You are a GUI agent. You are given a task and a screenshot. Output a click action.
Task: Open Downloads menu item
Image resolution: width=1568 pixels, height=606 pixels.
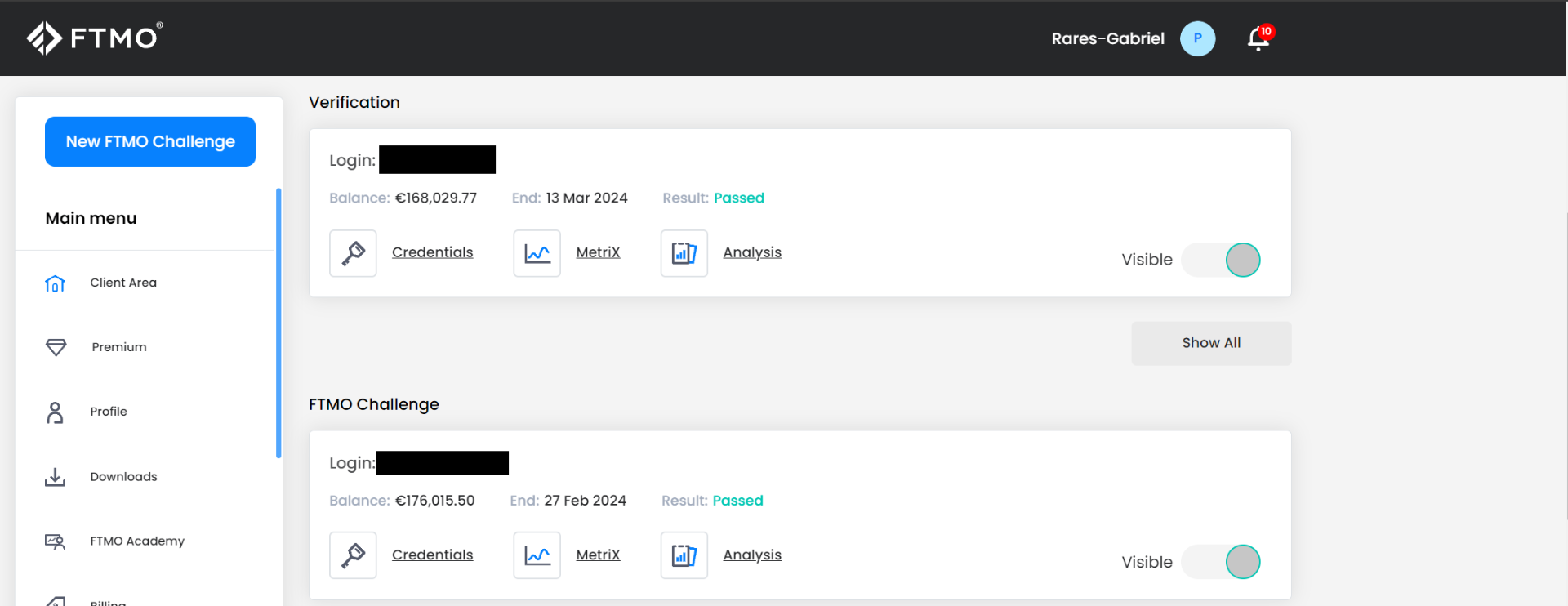pos(123,477)
